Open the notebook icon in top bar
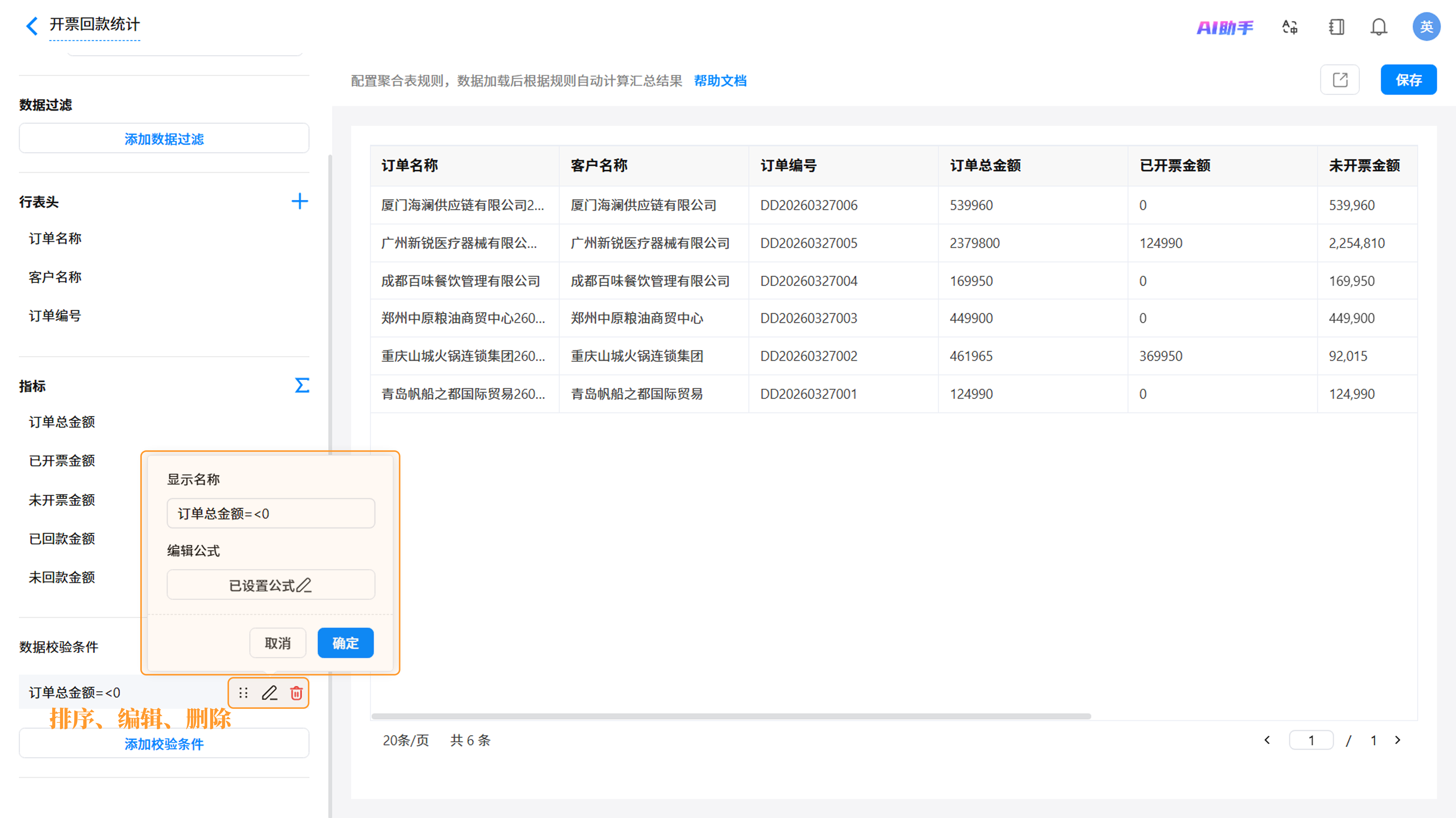 tap(1336, 27)
